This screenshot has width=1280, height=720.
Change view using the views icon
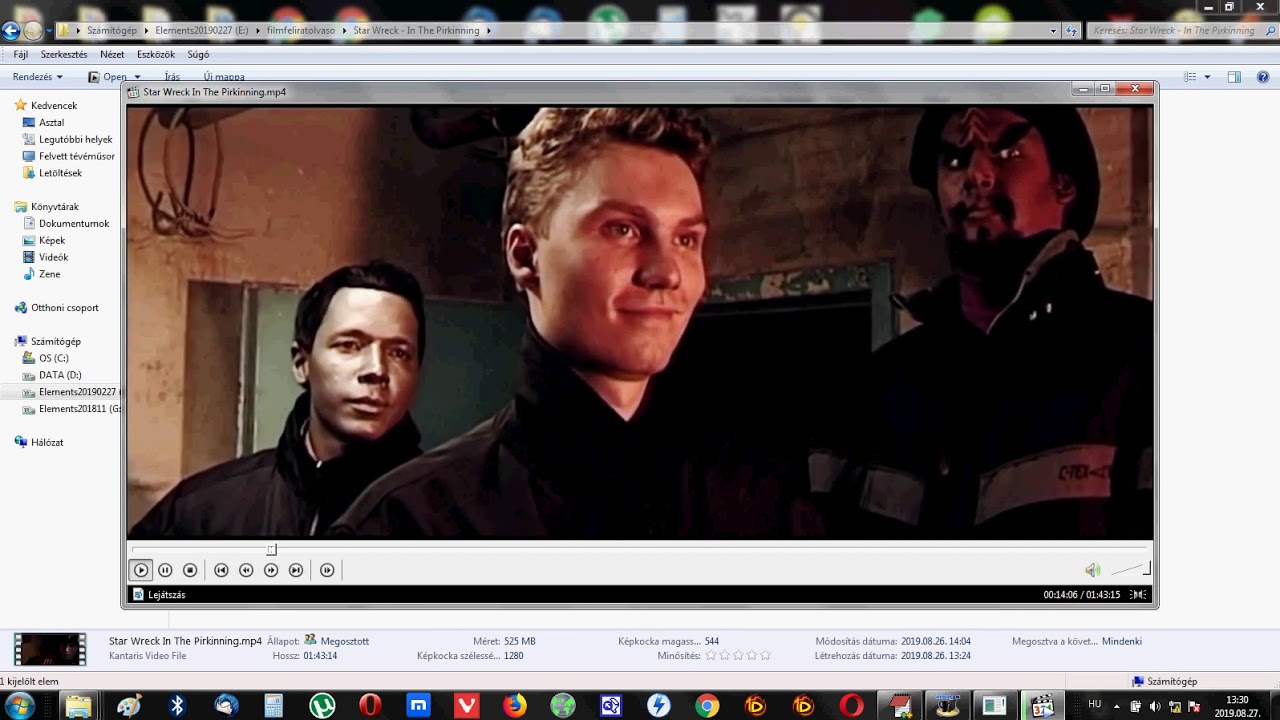tap(1190, 77)
